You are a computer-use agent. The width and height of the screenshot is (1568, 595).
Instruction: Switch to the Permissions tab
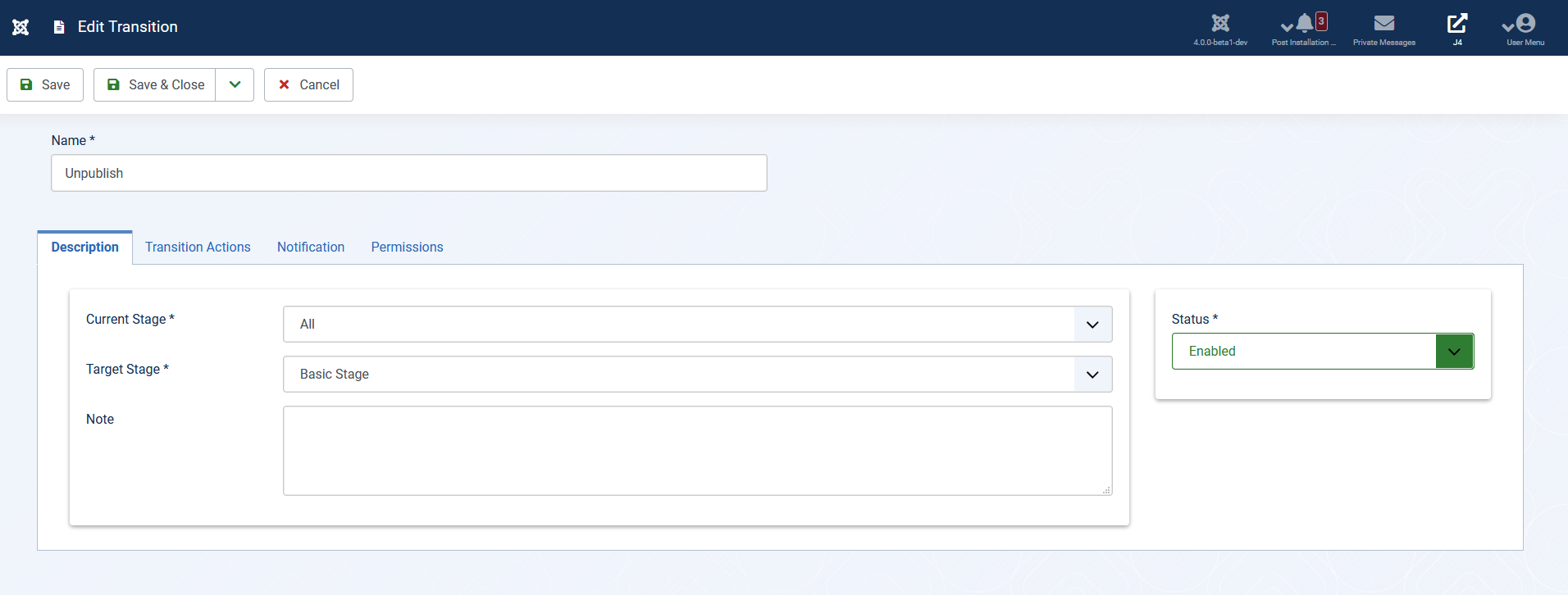[407, 247]
